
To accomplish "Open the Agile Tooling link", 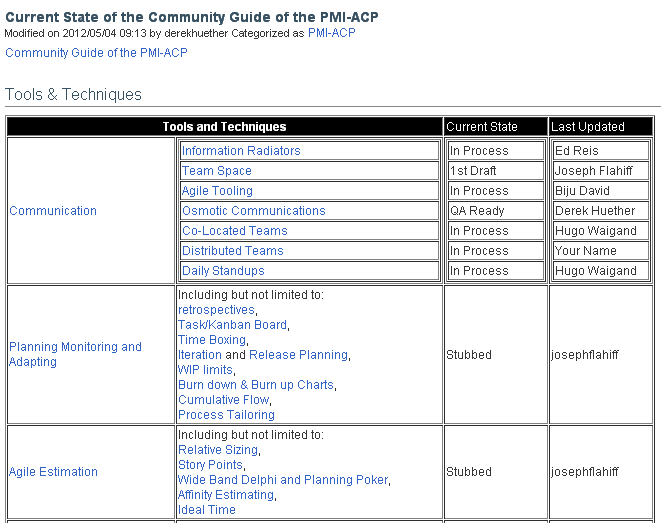I will point(217,190).
